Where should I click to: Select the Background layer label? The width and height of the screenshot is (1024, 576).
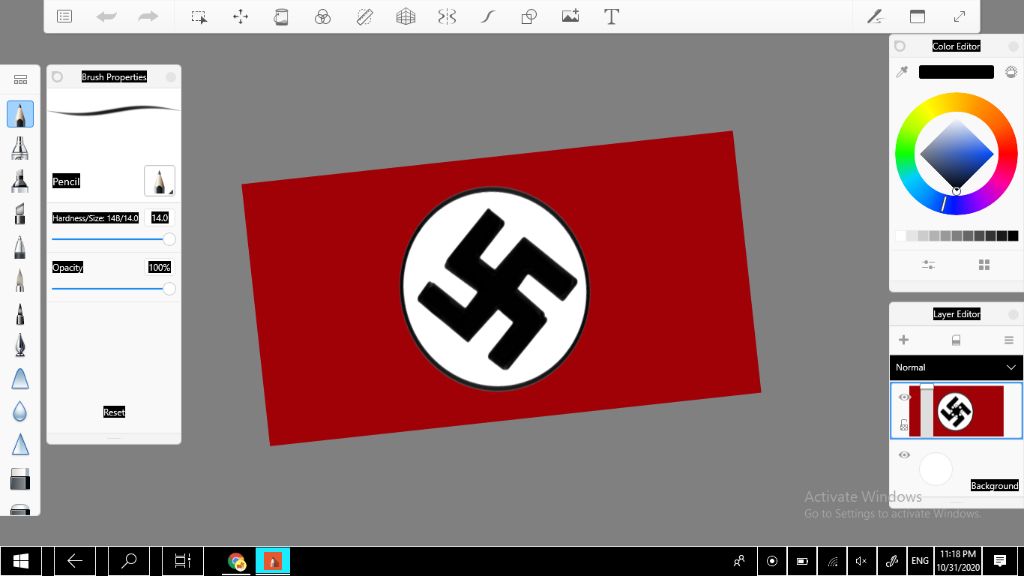[994, 485]
